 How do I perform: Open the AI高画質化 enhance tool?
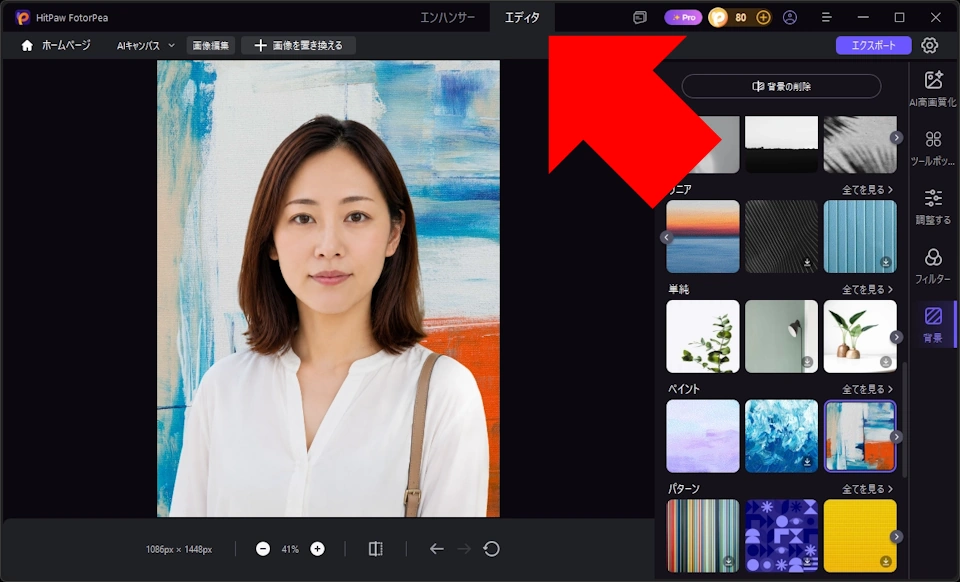[x=932, y=89]
